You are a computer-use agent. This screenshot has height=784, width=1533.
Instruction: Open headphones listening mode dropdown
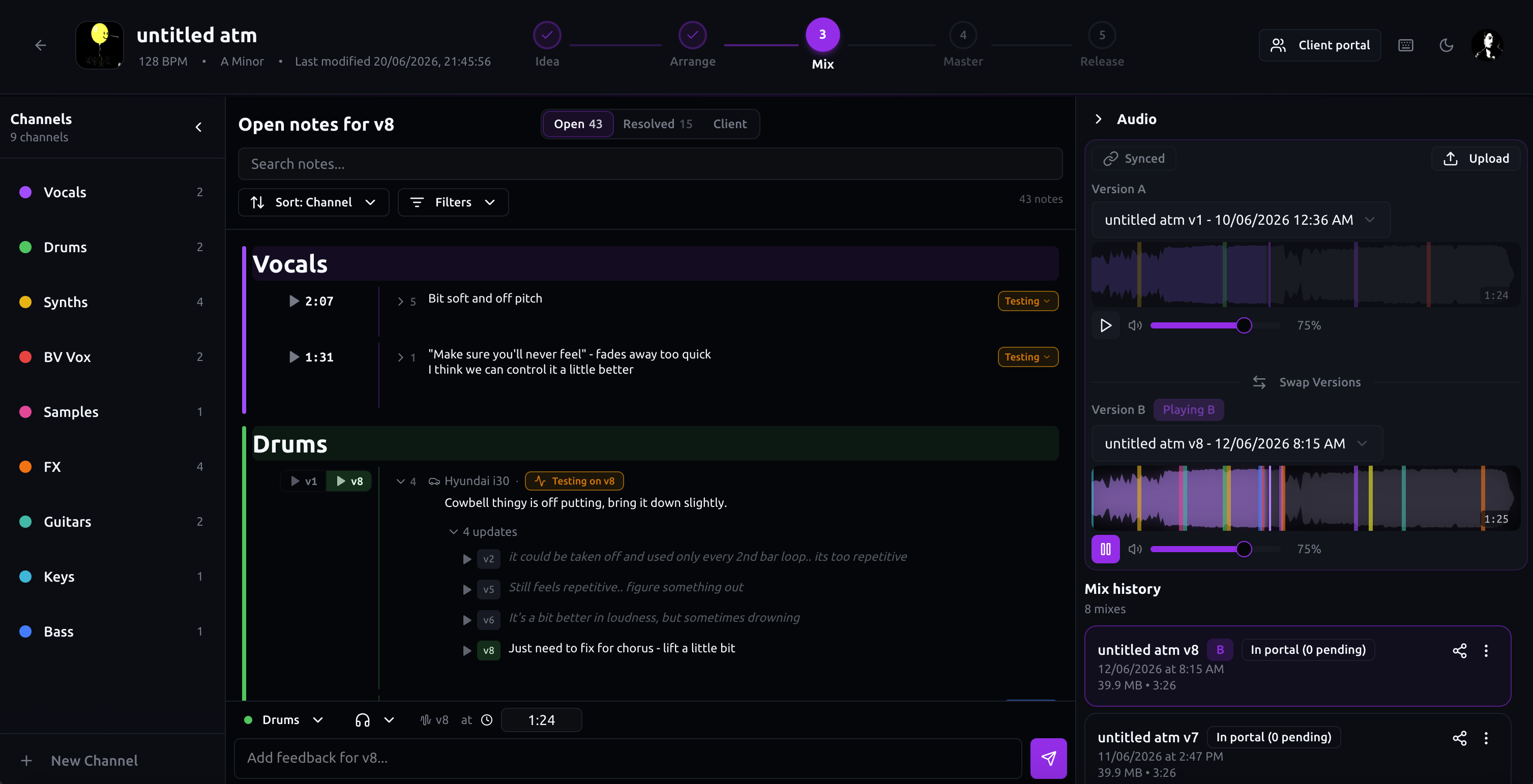(375, 720)
